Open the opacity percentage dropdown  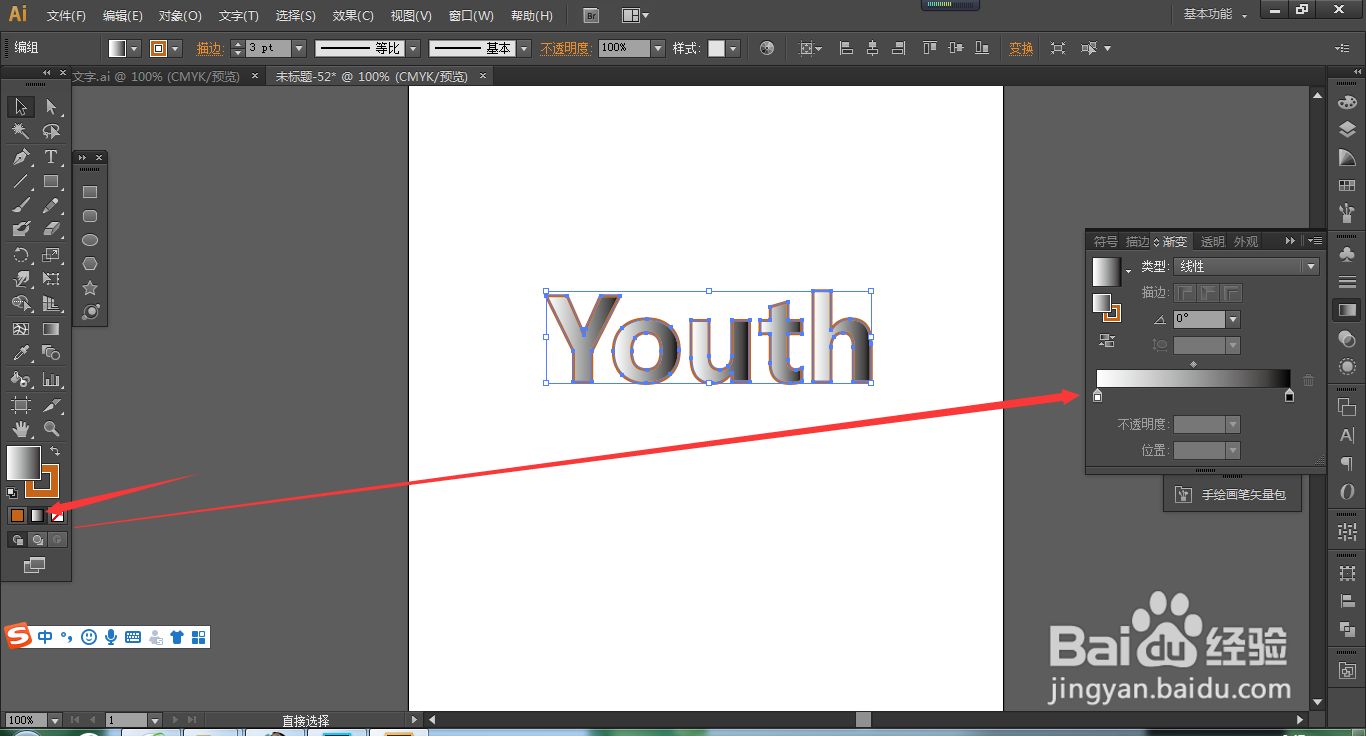pos(658,48)
